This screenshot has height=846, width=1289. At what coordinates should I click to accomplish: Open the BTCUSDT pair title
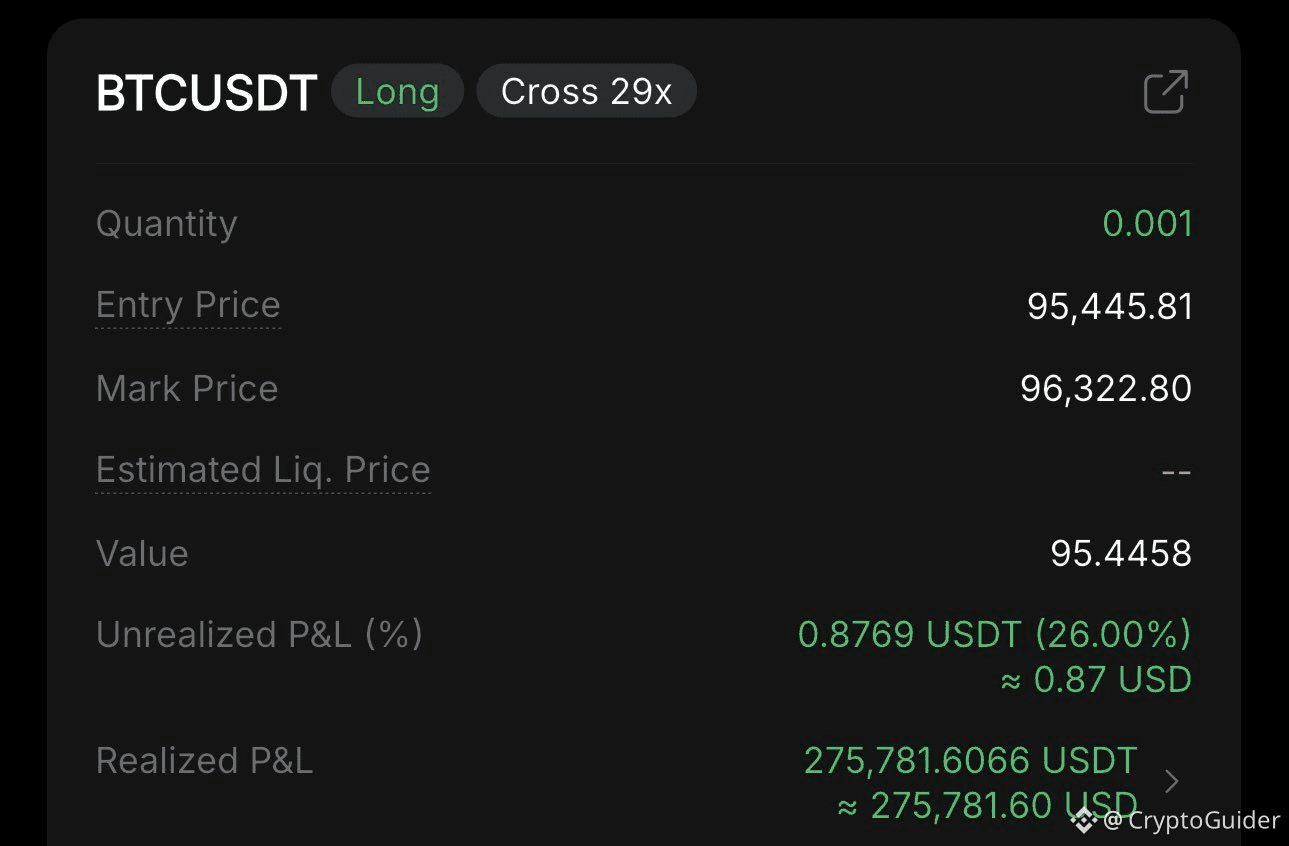tap(206, 93)
